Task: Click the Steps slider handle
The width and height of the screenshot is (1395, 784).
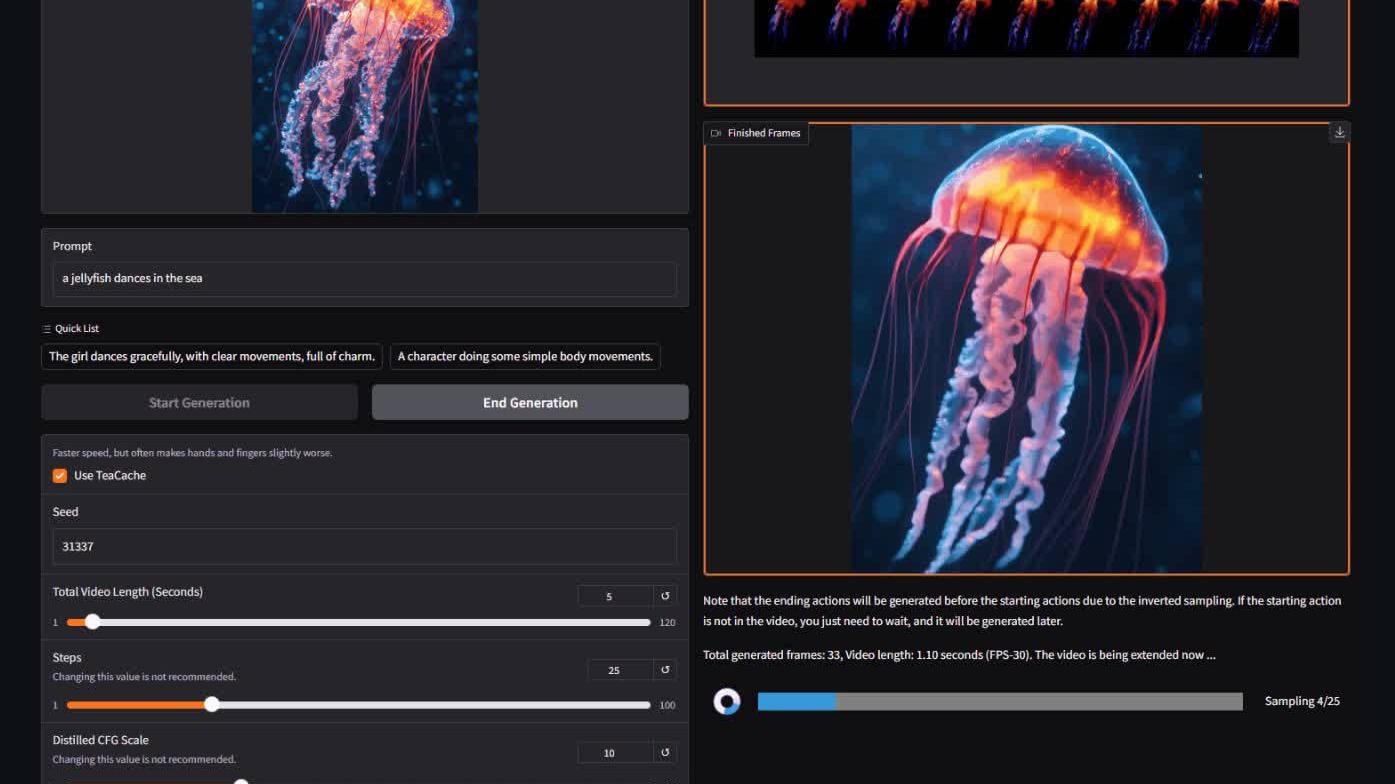Action: point(212,705)
